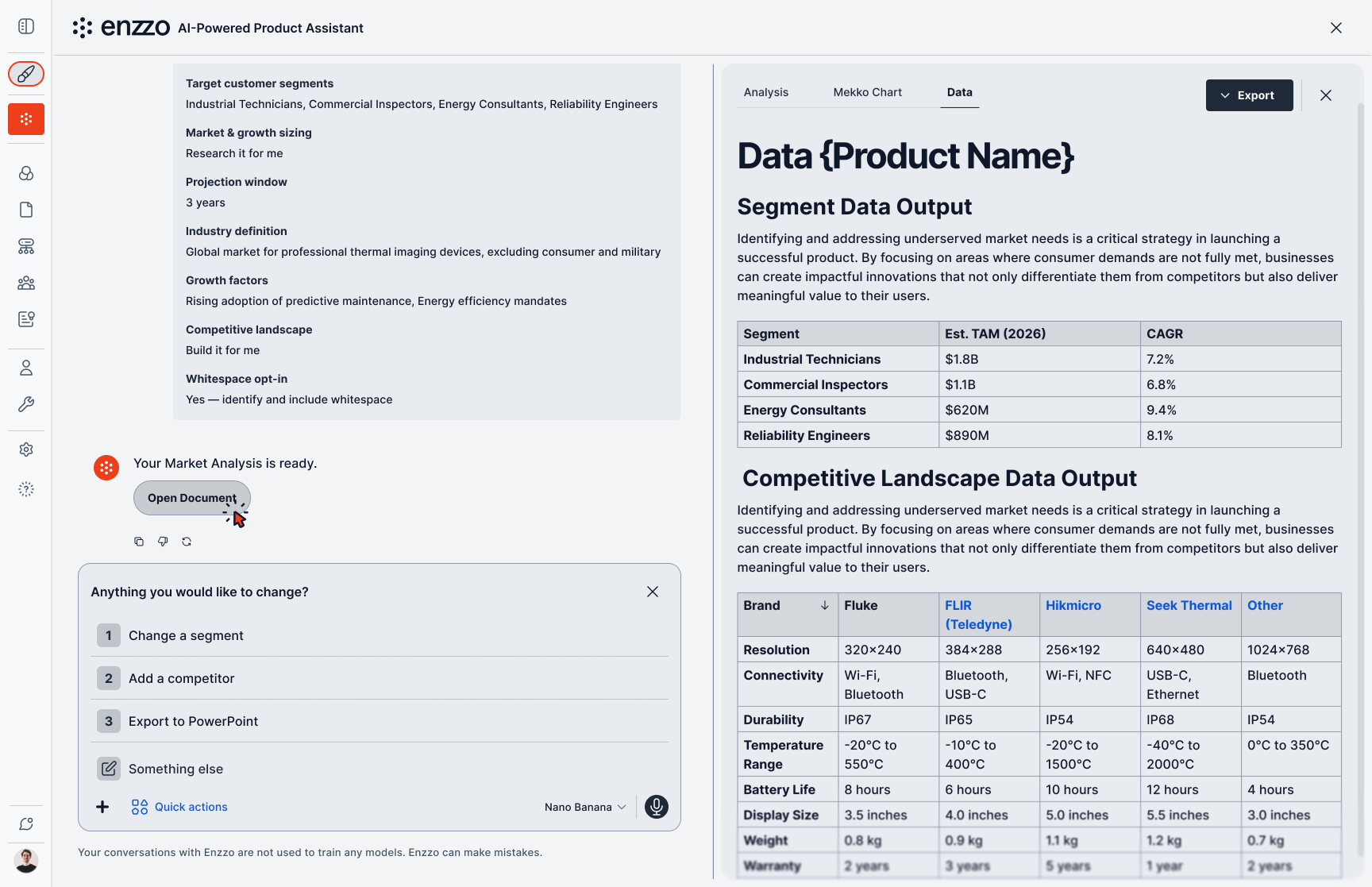Viewport: 1372px width, 887px height.
Task: Click the 9.4% CAGR value
Action: (x=1162, y=410)
